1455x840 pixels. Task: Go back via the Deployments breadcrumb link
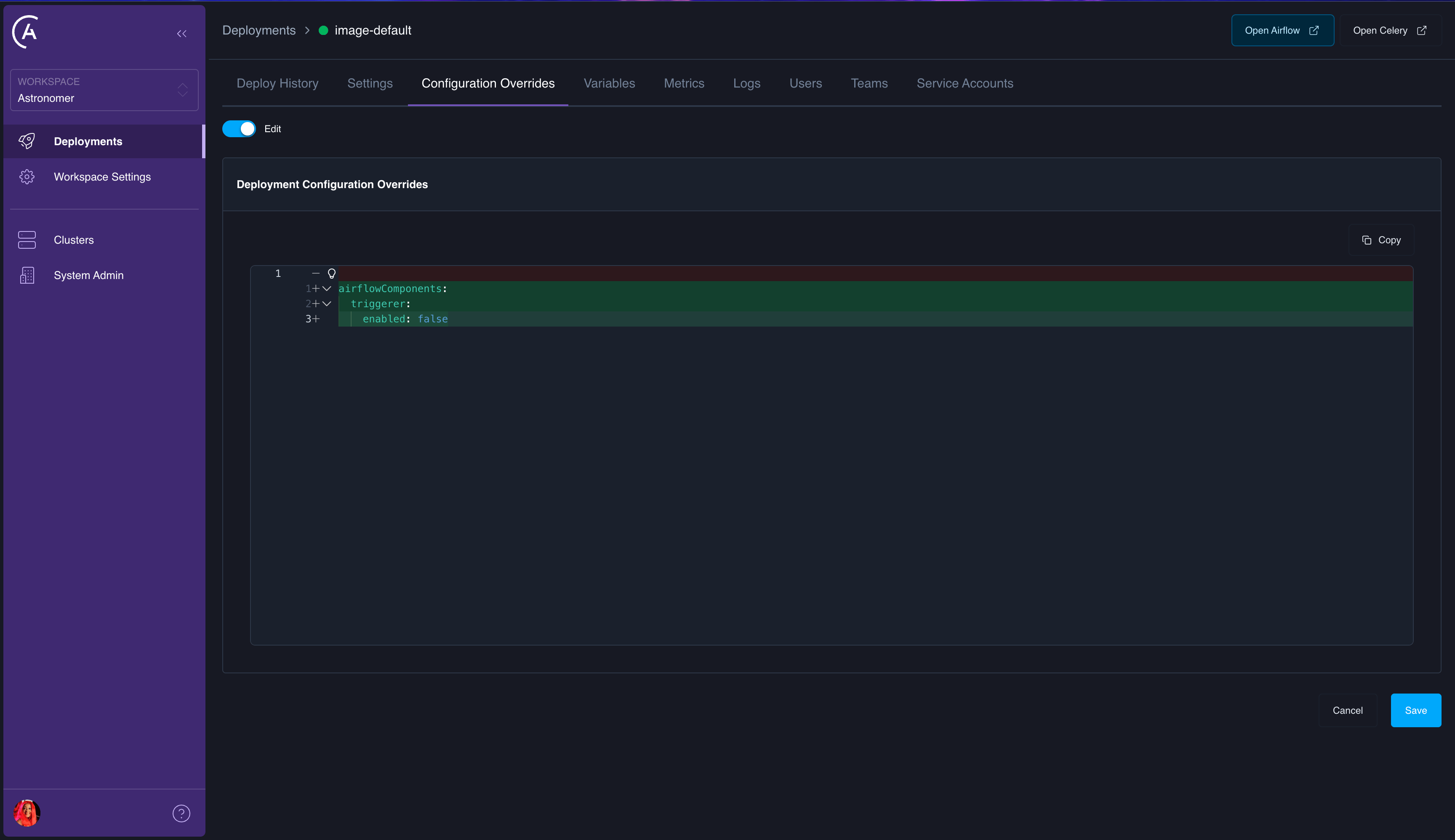point(259,31)
